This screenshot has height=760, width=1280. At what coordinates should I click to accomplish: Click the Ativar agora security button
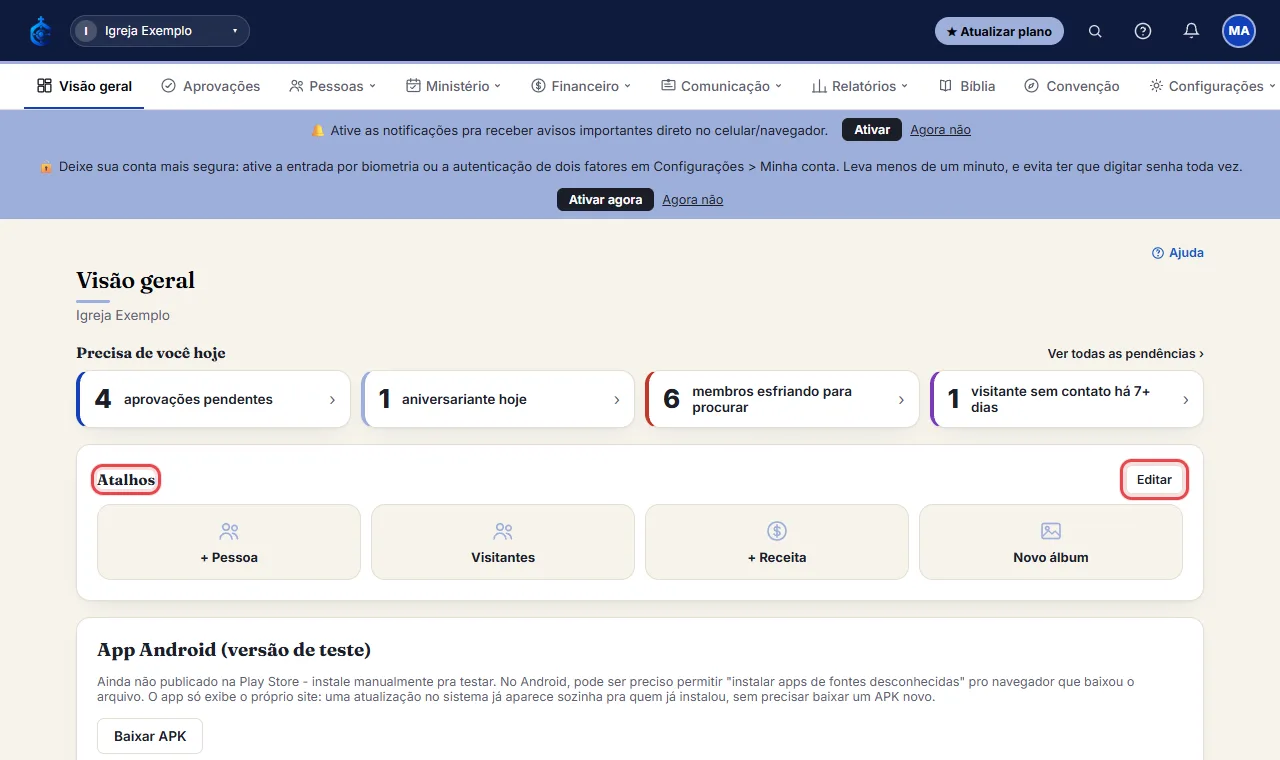[x=605, y=200]
